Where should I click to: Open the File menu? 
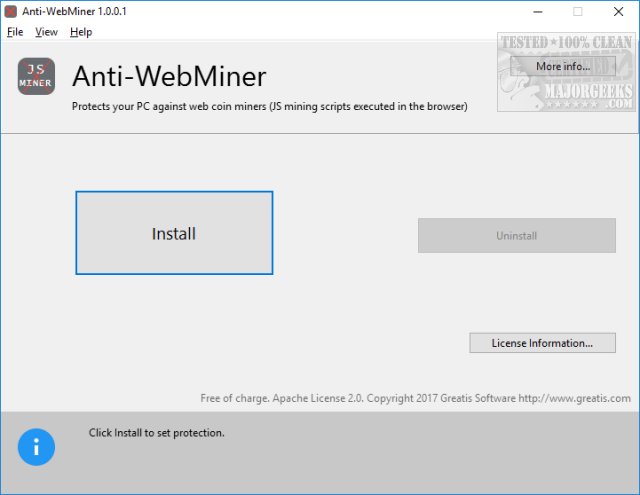pos(15,32)
